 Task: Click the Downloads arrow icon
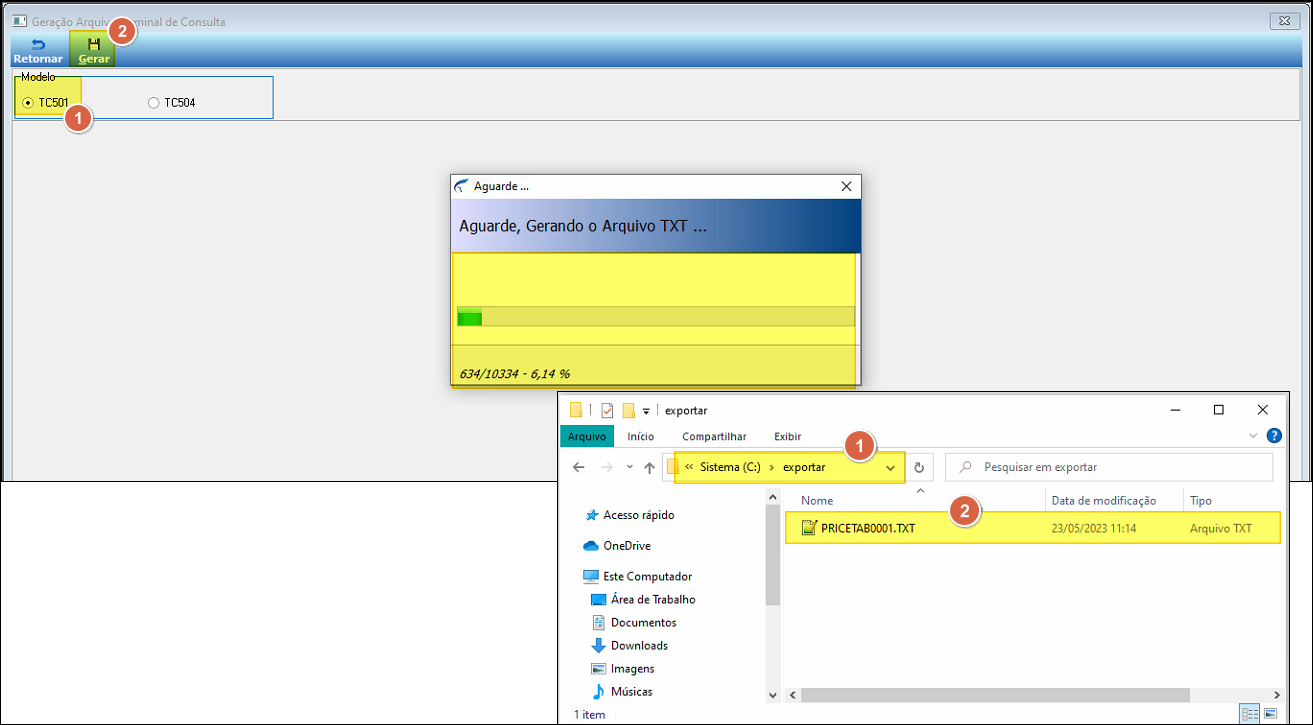click(x=599, y=645)
